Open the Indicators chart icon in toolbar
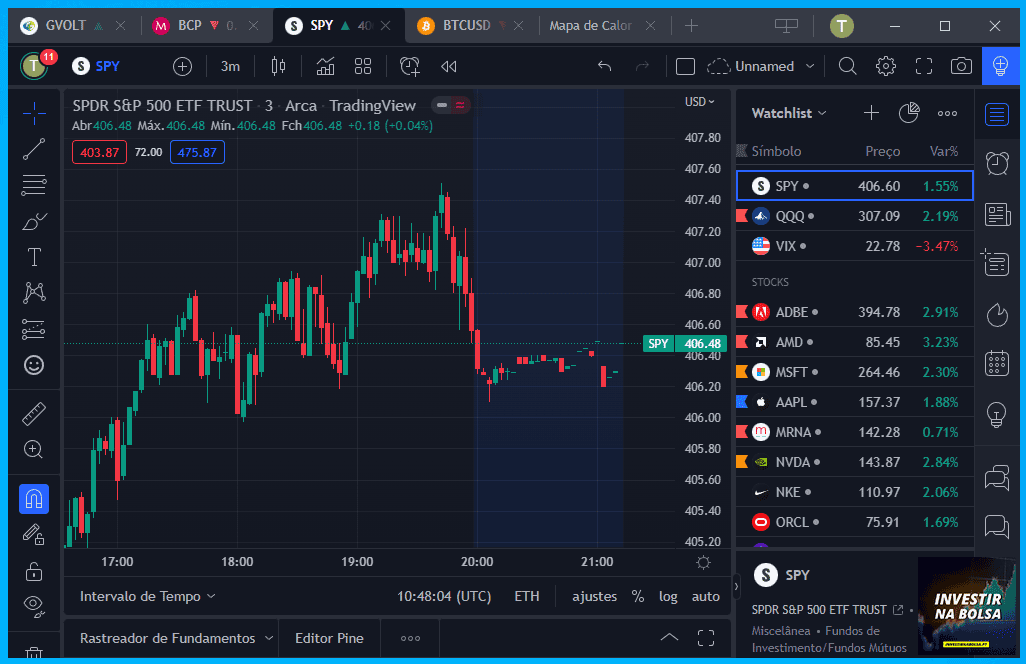Image resolution: width=1026 pixels, height=664 pixels. click(x=325, y=66)
